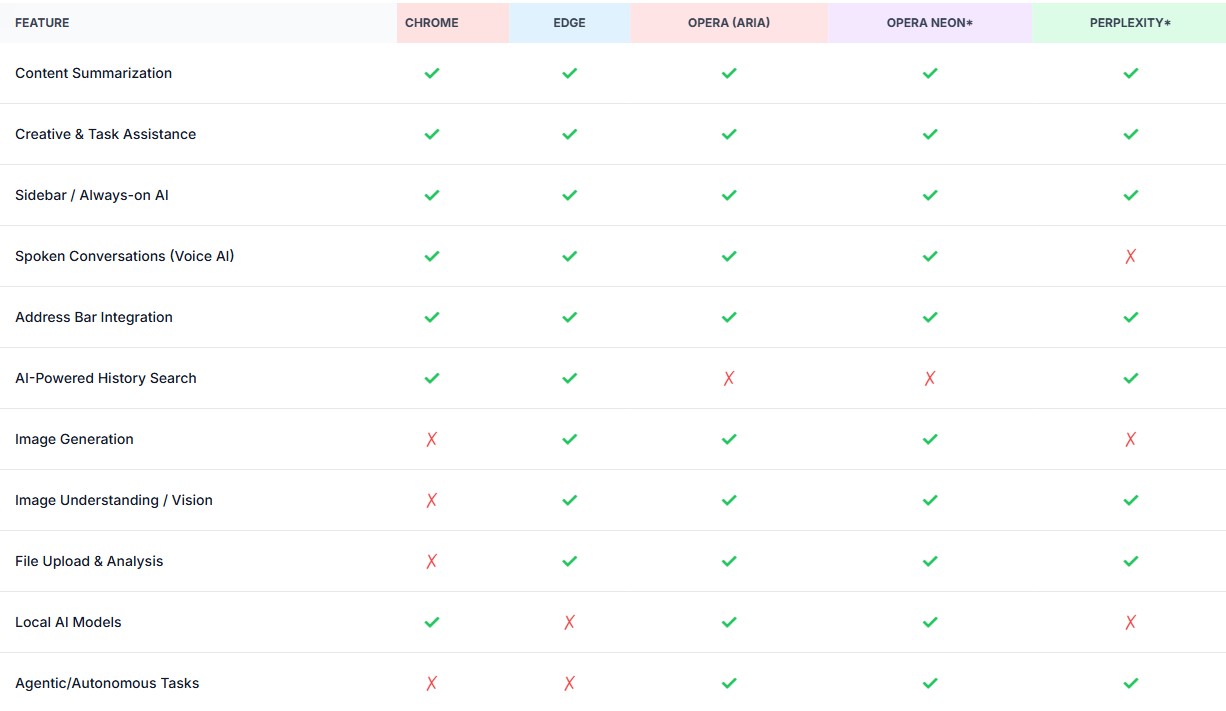Click the PERPLEXITY* column header
Image resolution: width=1226 pixels, height=711 pixels.
pyautogui.click(x=1130, y=23)
